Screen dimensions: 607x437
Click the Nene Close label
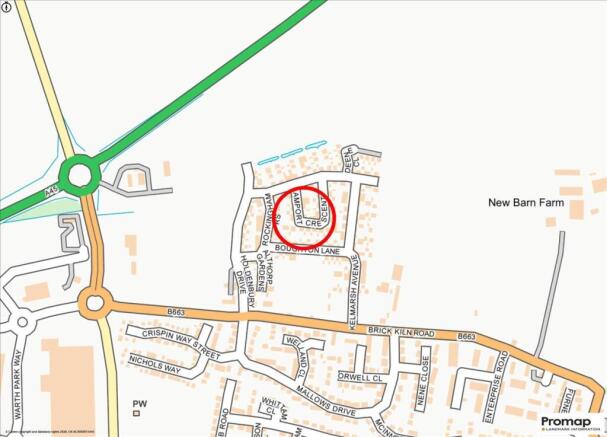pyautogui.click(x=424, y=380)
